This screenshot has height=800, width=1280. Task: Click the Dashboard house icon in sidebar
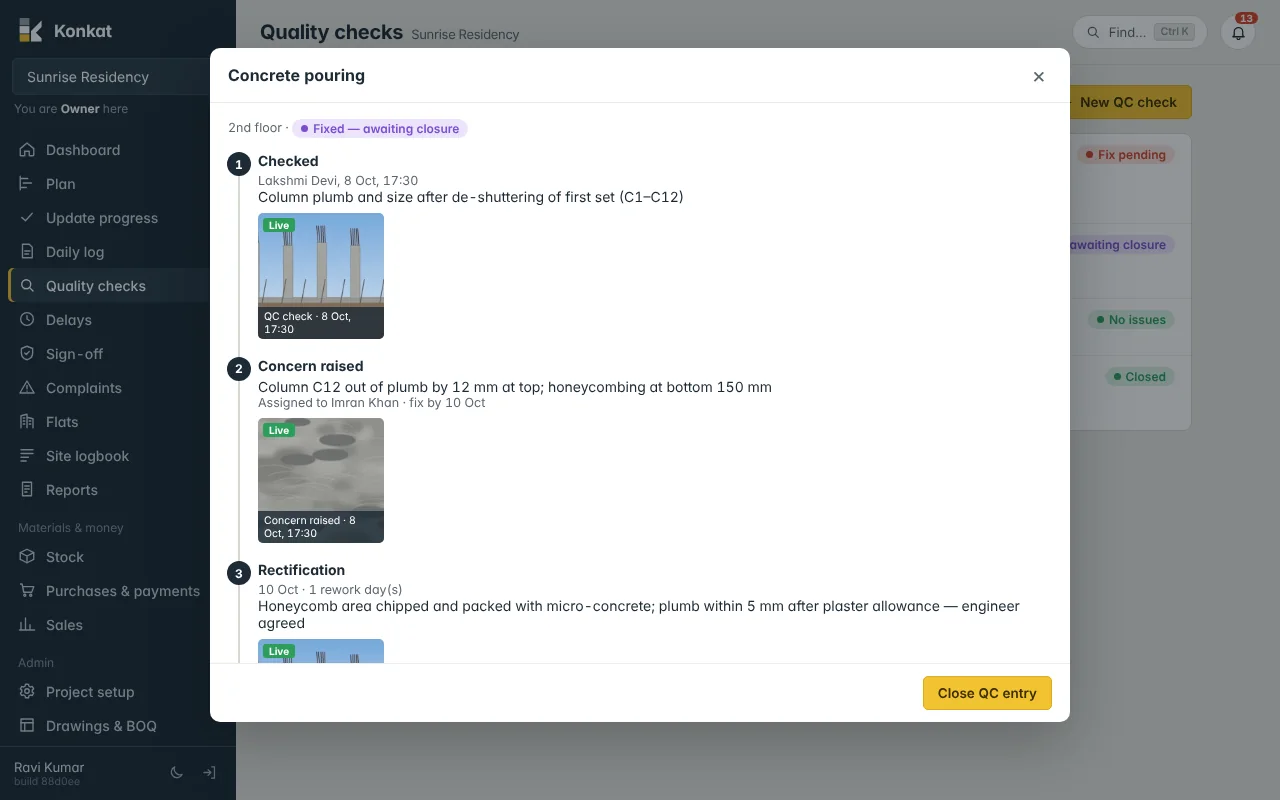(27, 150)
